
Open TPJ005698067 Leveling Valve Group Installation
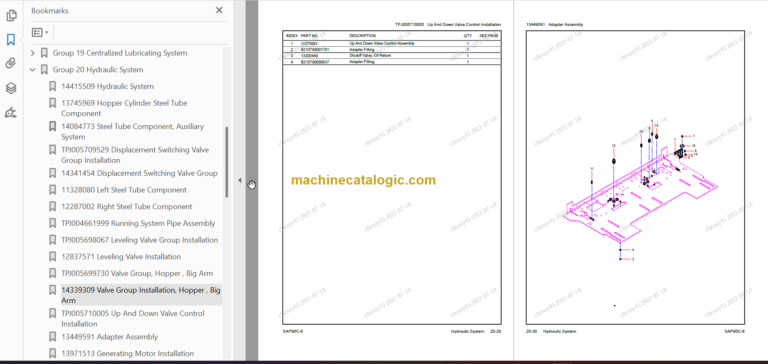coord(140,240)
